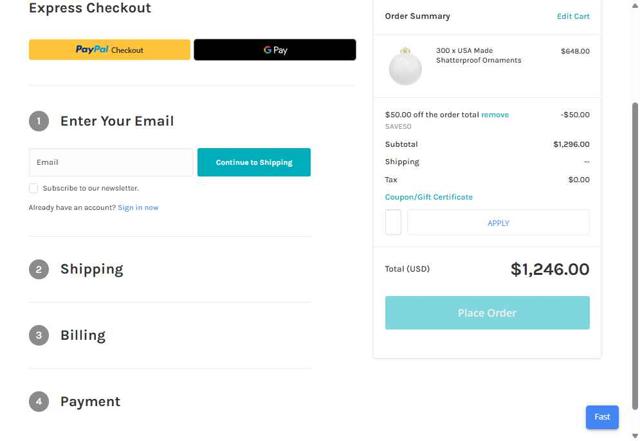Click the PayPal Checkout button

coord(109,49)
